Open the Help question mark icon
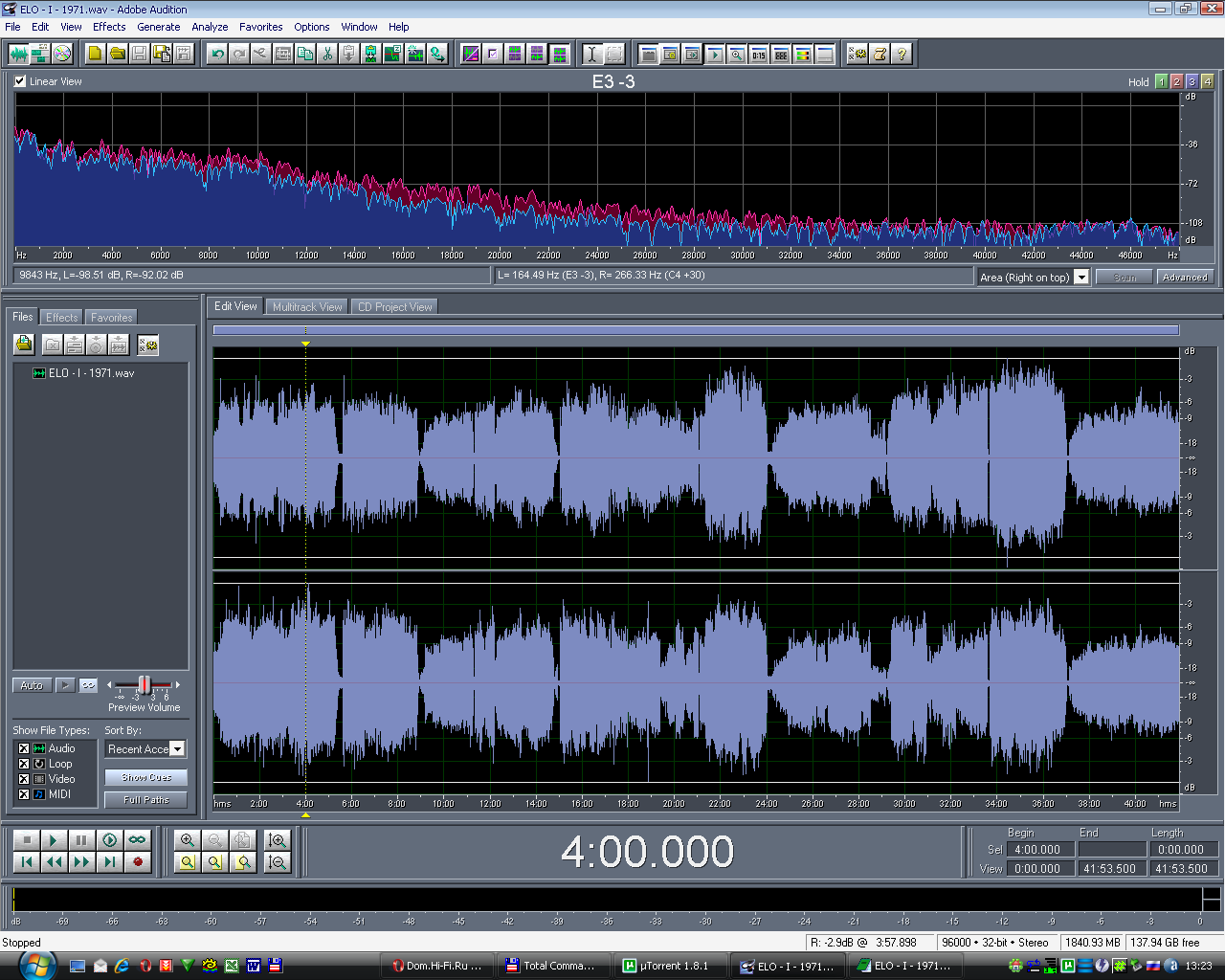1225x980 pixels. click(x=902, y=55)
